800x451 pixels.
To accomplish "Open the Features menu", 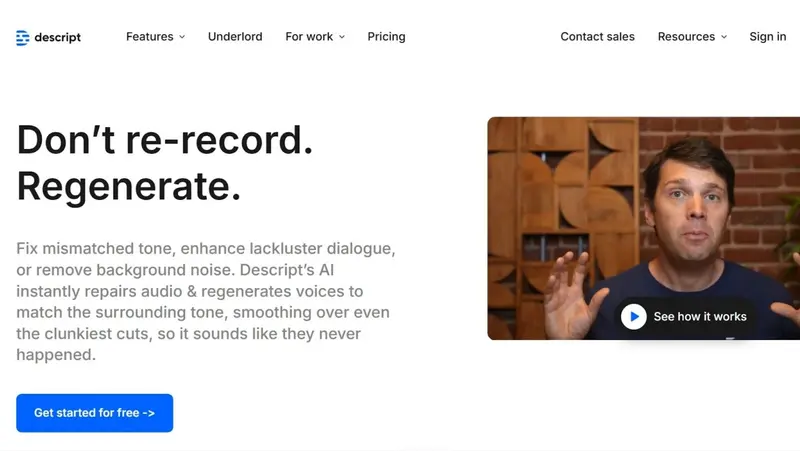I will (149, 37).
